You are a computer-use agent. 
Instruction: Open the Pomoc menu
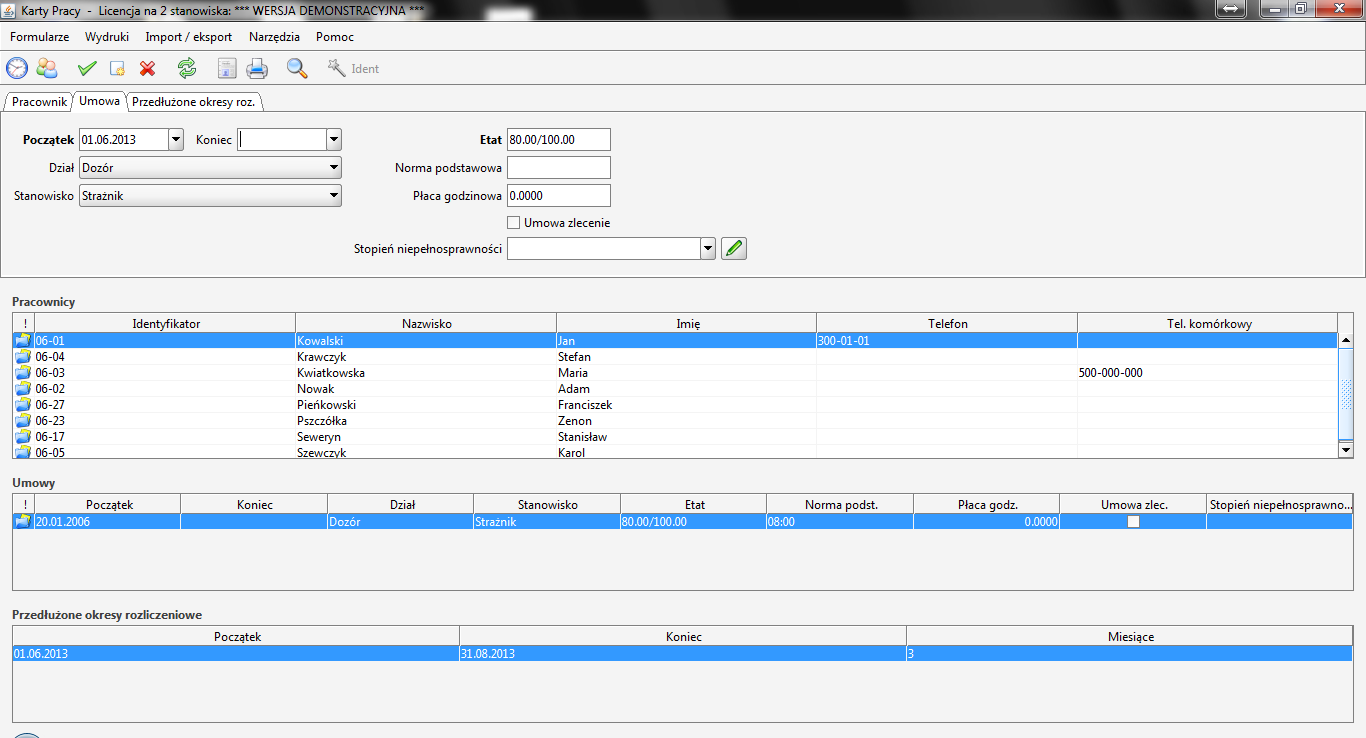click(x=335, y=37)
